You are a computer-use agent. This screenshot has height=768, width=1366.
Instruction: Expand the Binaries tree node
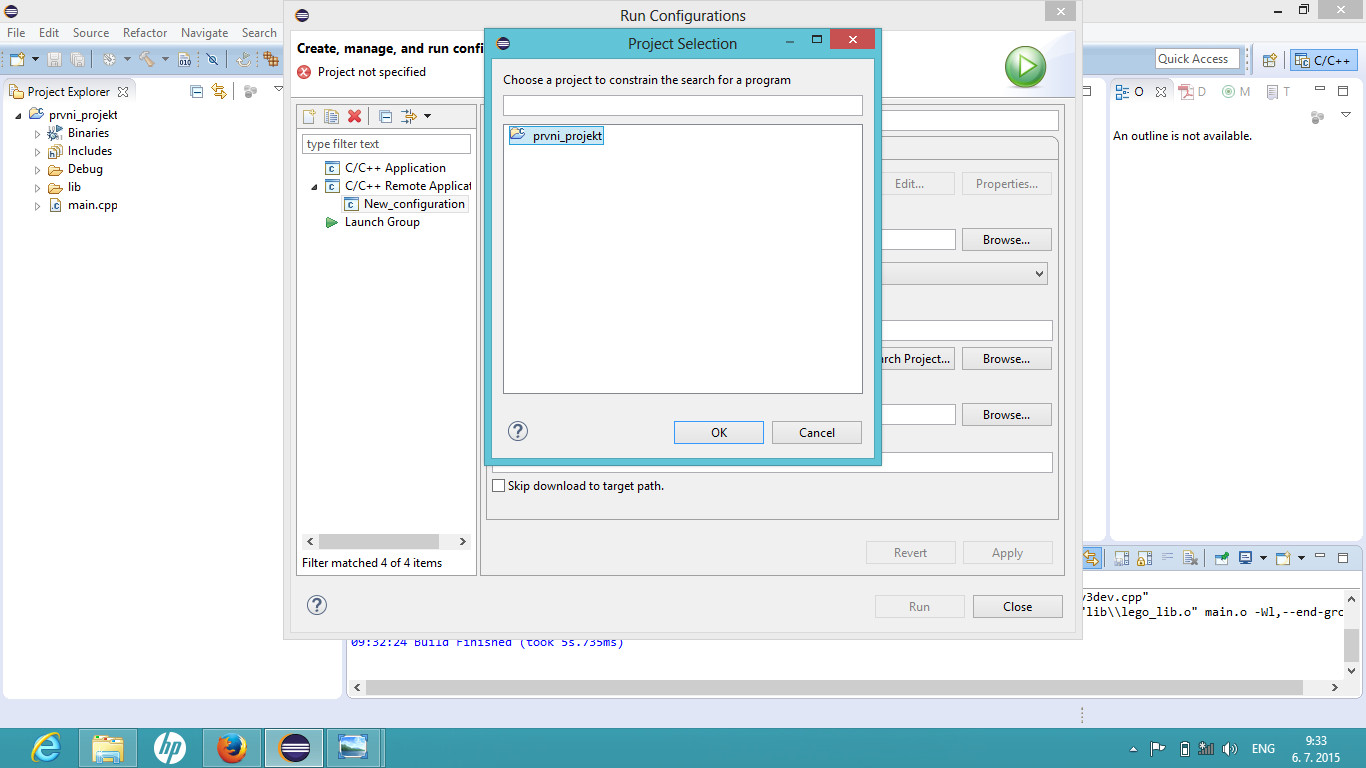(38, 134)
